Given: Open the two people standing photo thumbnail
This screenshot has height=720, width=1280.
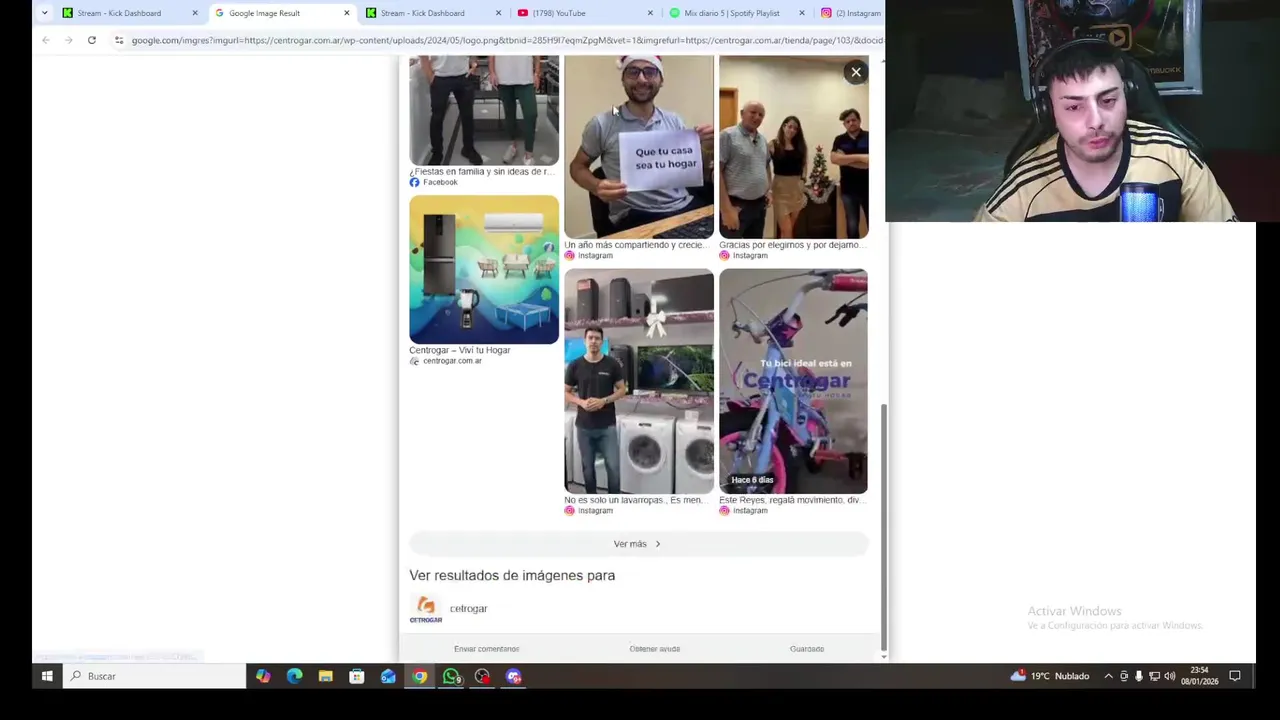Looking at the screenshot, I should point(484,110).
